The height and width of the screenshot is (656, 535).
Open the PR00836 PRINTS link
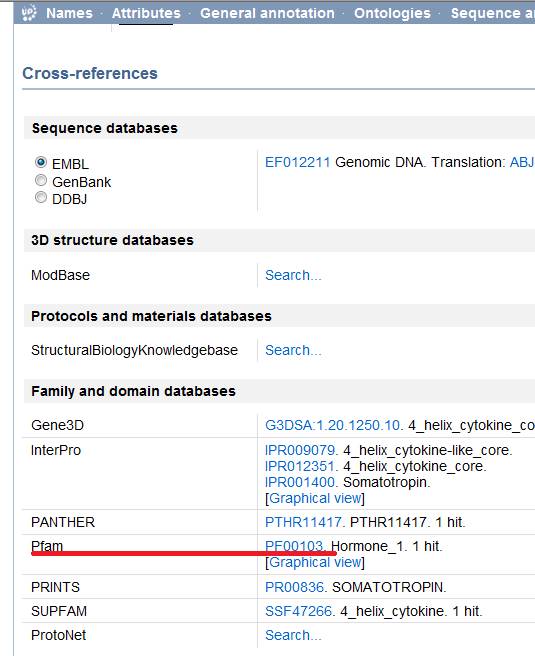[294, 587]
